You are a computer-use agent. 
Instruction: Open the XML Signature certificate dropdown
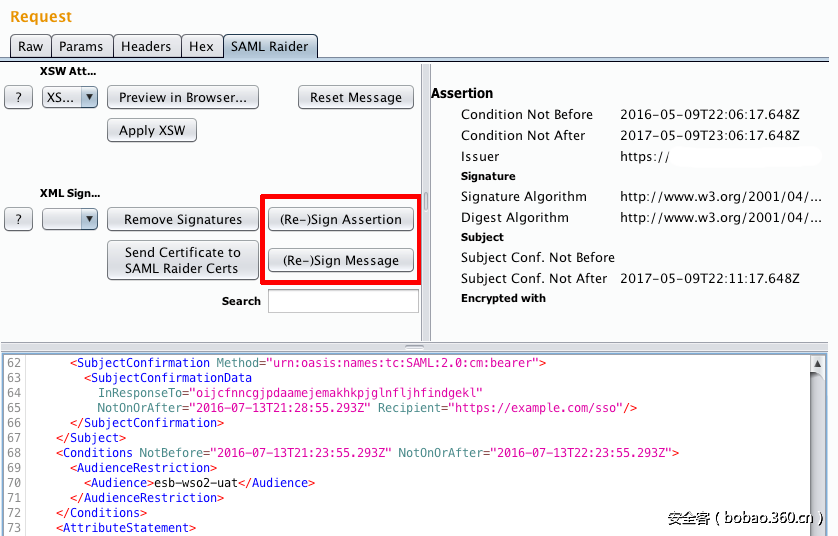70,219
